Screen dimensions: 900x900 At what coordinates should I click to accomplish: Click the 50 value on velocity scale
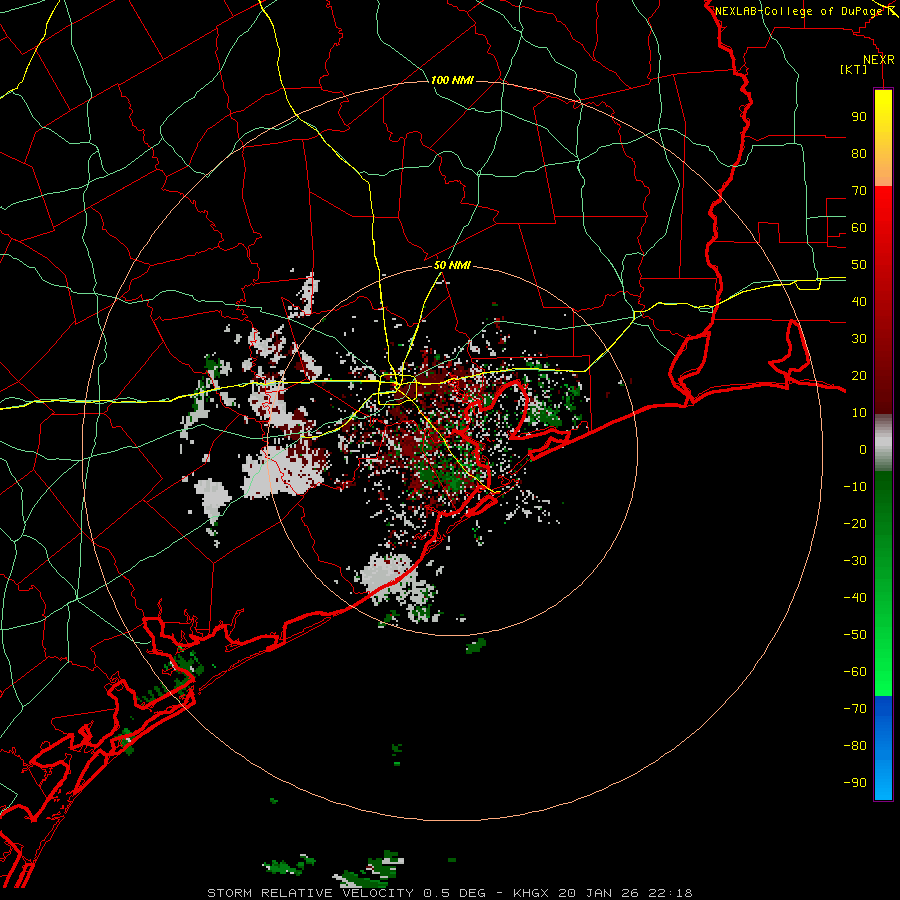click(859, 265)
